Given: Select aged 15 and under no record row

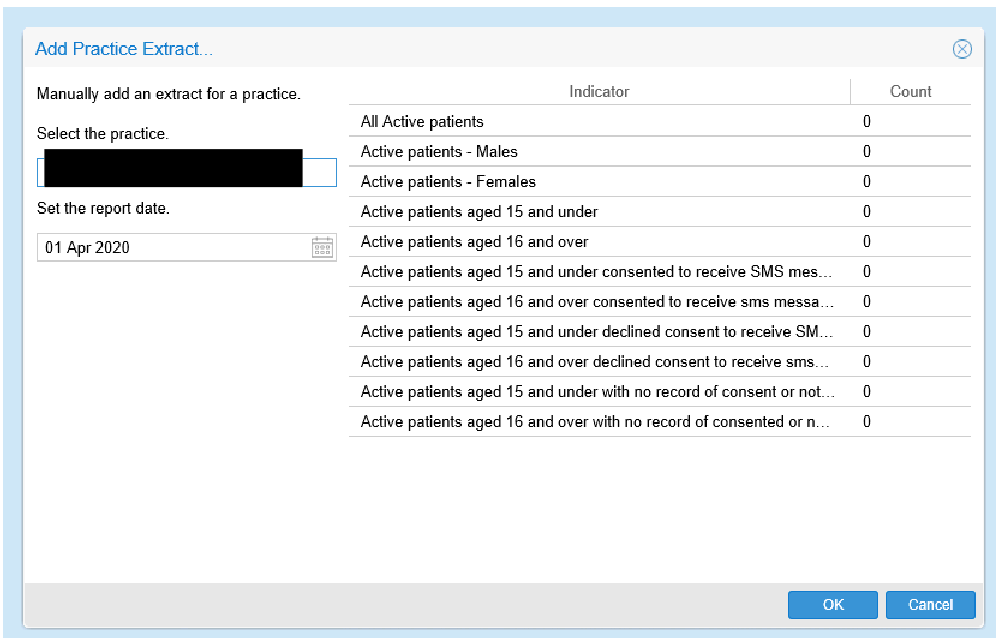Looking at the screenshot, I should click(x=597, y=392).
